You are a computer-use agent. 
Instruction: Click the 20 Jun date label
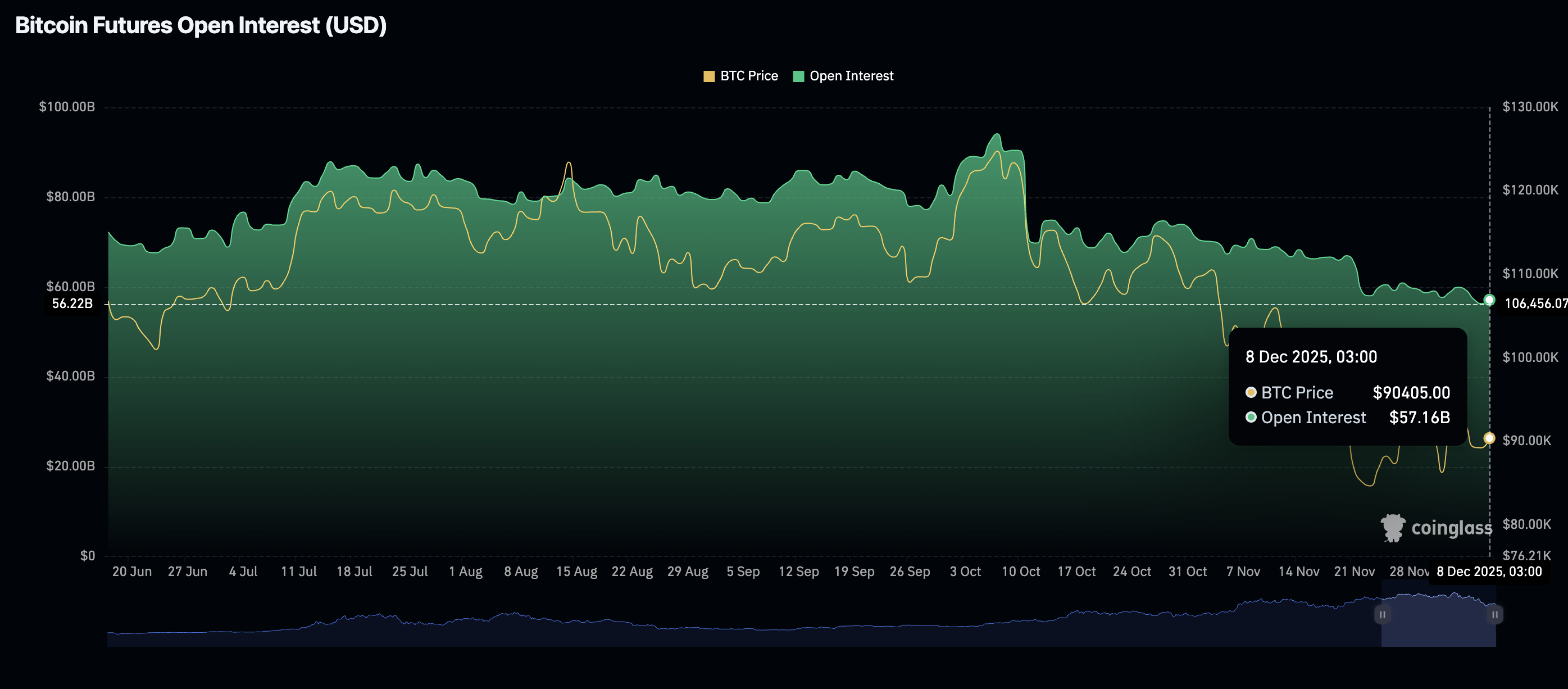tap(131, 572)
